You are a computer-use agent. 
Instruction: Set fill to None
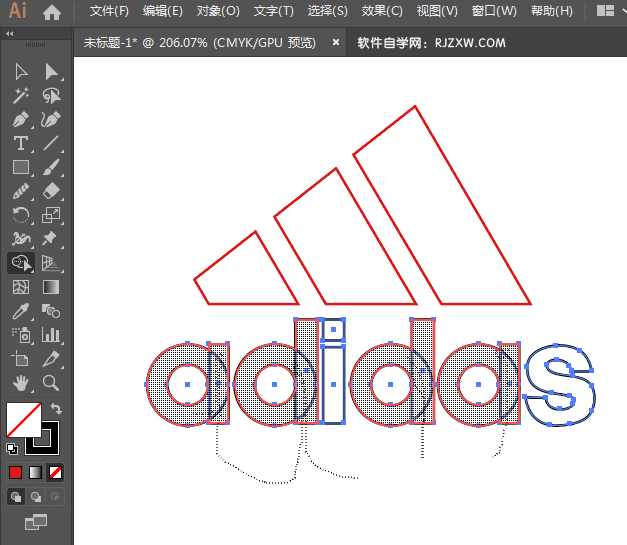click(55, 473)
